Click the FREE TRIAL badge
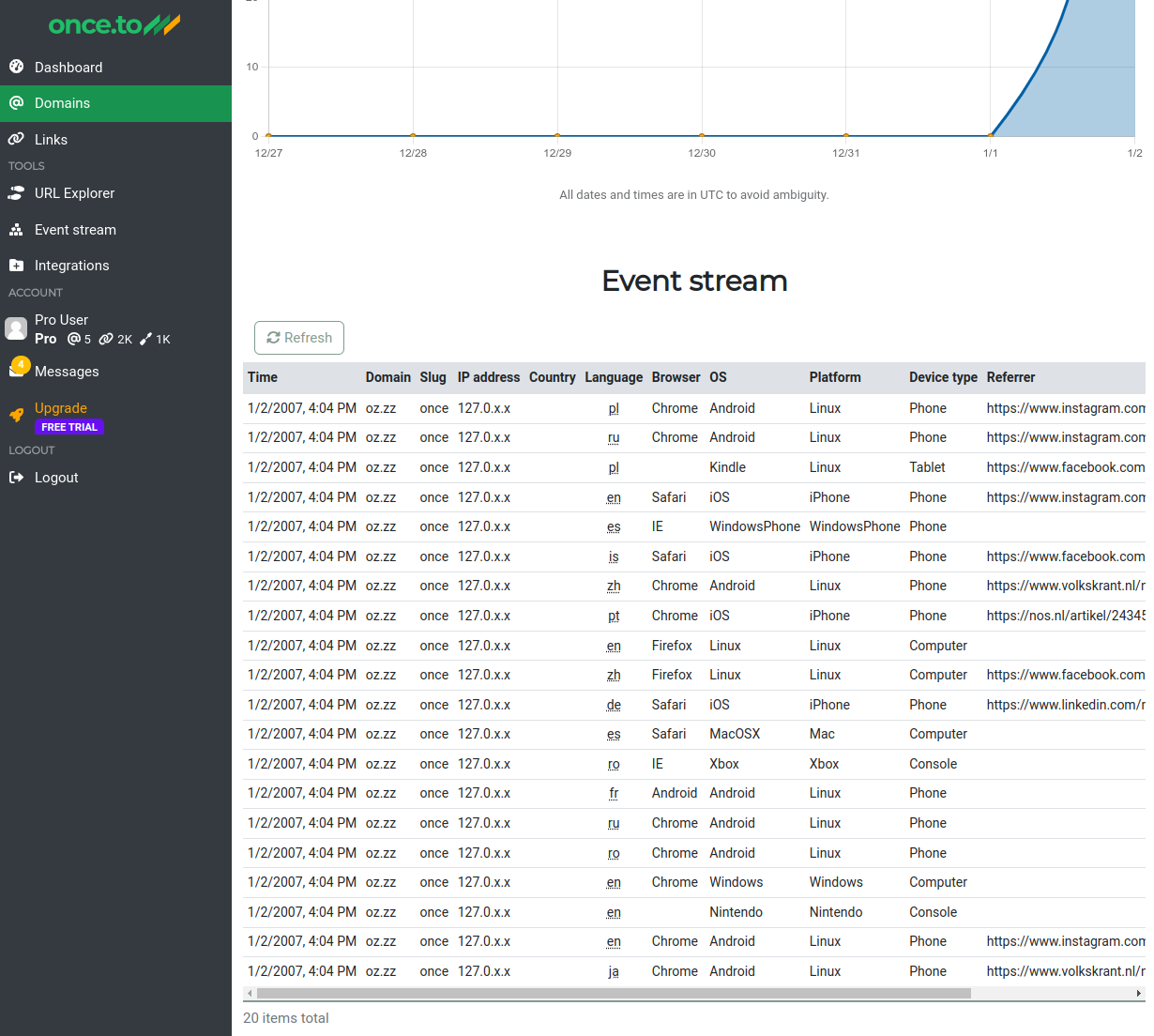Screen dimensions: 1154x1036 click(69, 427)
